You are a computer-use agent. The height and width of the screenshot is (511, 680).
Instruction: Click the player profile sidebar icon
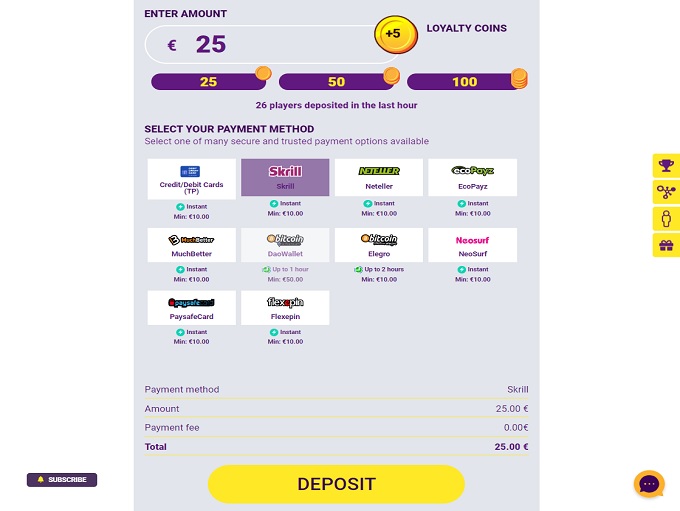click(x=666, y=219)
